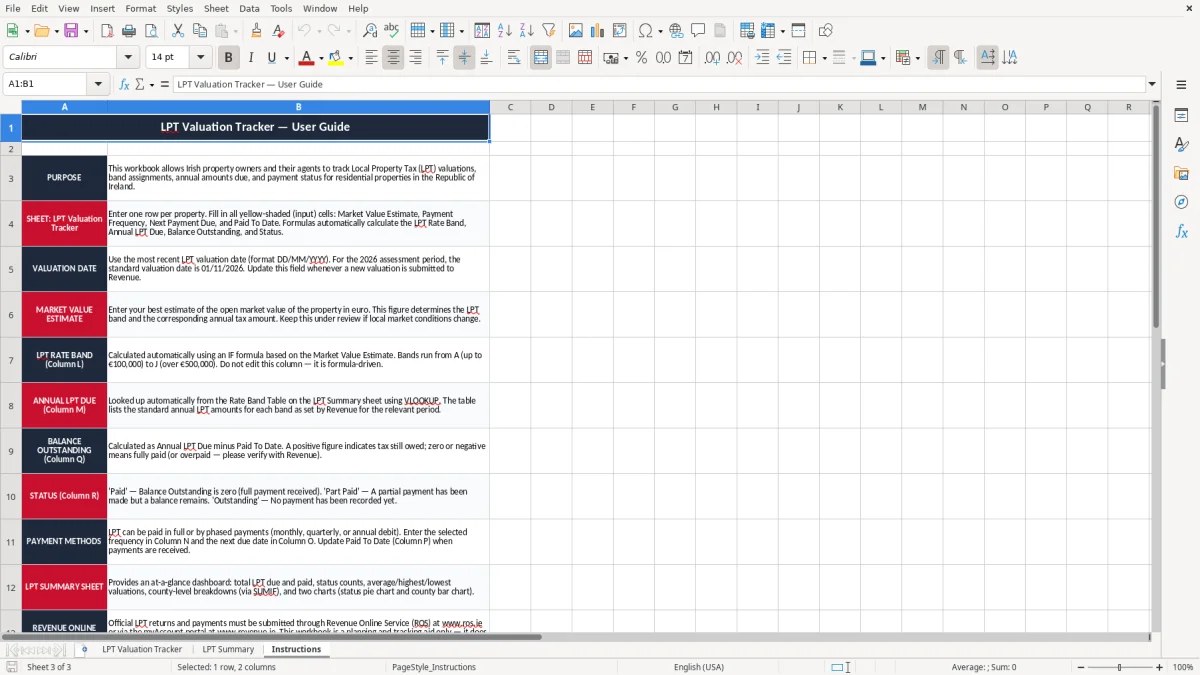Toggle the AutoFilter funnel icon
Screen dimensions: 1200x675
[548, 31]
